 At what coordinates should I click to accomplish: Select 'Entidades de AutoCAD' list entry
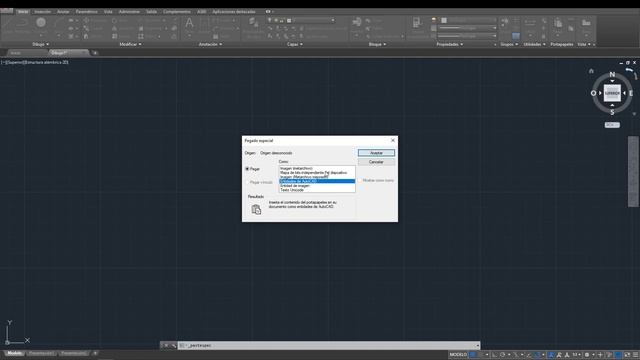pos(317,181)
